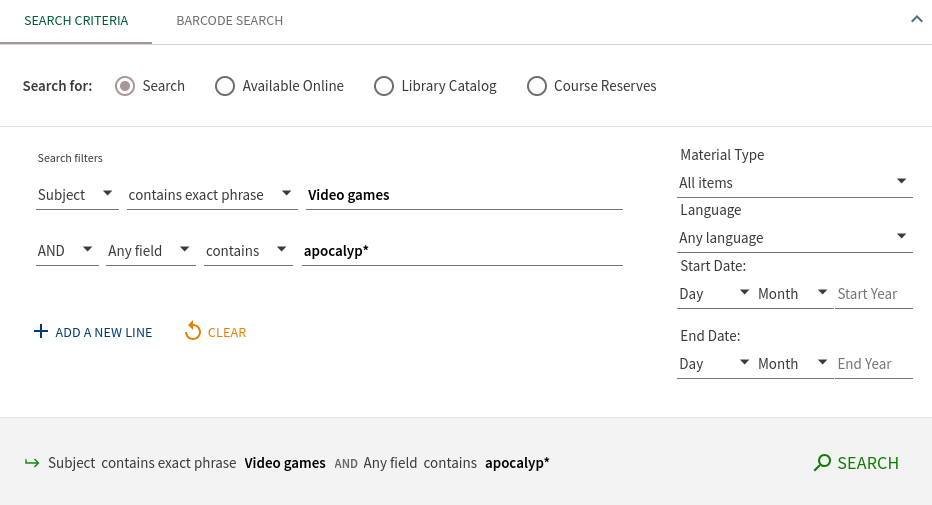Switch to the Barcode Search tab
The image size is (932, 505).
pos(229,21)
